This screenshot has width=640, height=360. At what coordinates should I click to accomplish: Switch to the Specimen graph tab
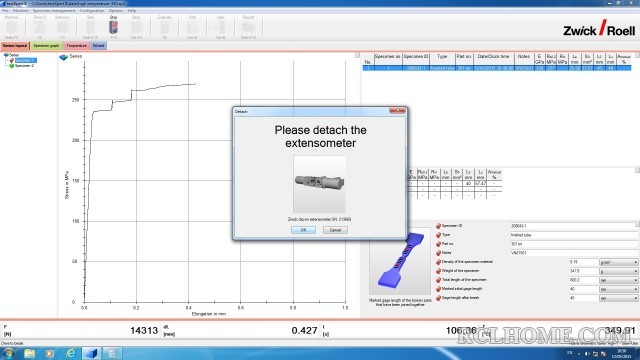click(47, 46)
